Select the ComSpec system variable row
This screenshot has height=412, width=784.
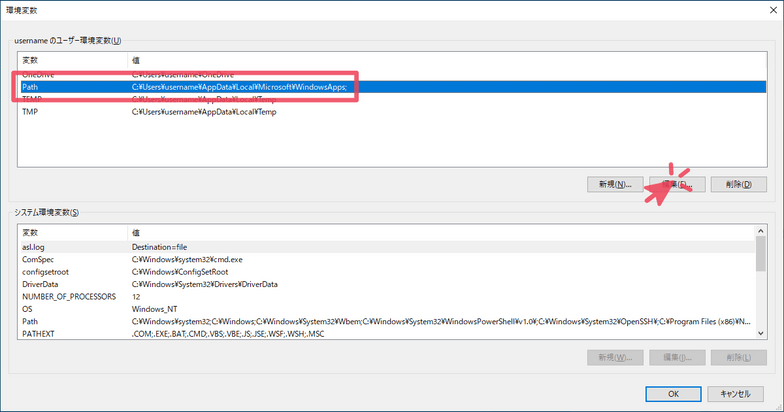[38, 259]
